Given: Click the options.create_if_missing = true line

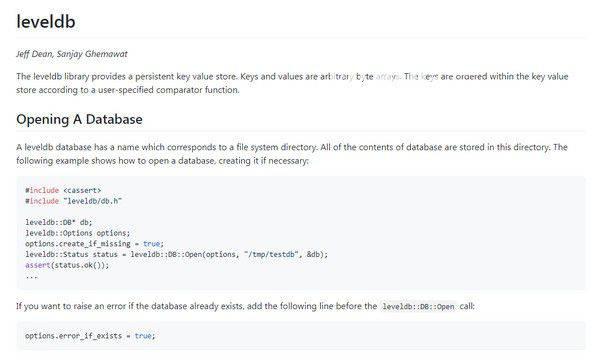Looking at the screenshot, I should [x=95, y=243].
